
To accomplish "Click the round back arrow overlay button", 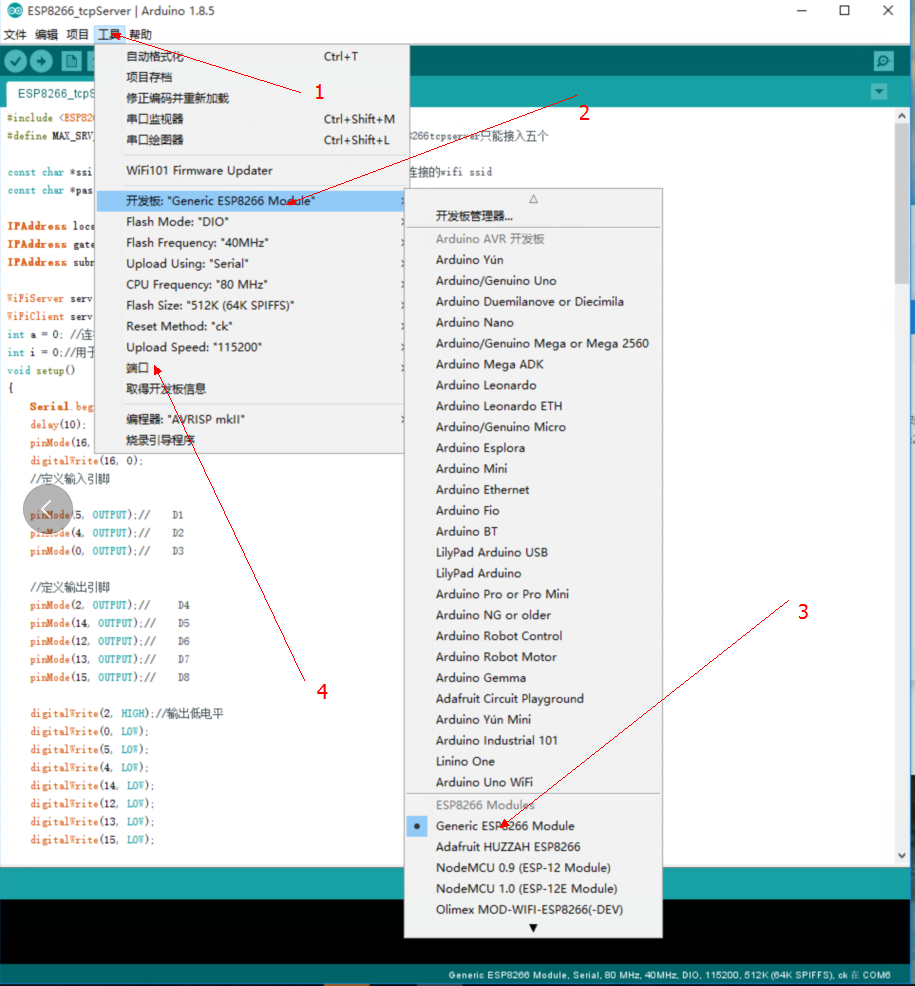I will [x=48, y=508].
